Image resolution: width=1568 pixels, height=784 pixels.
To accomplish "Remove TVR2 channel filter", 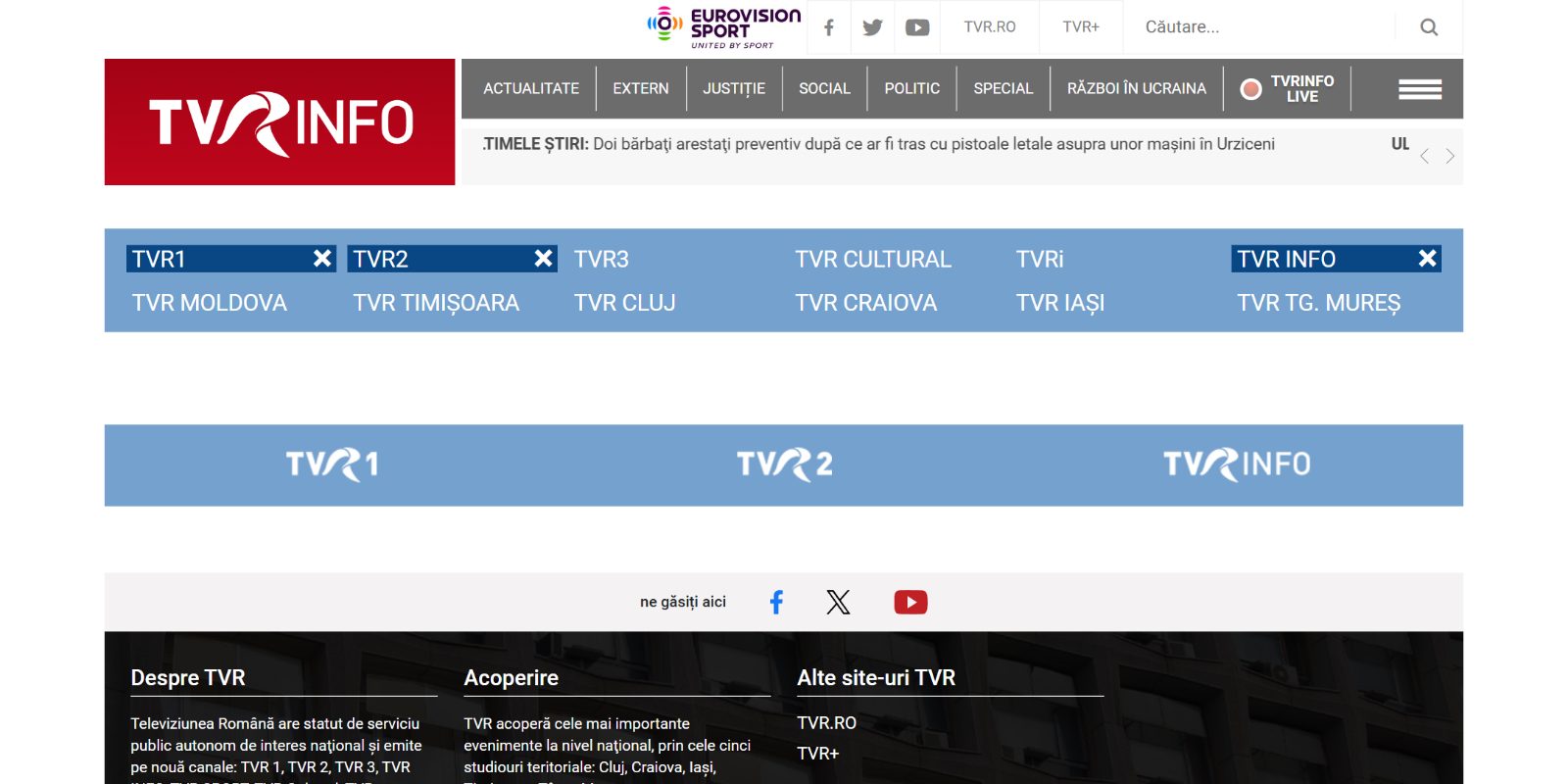I will tap(544, 259).
